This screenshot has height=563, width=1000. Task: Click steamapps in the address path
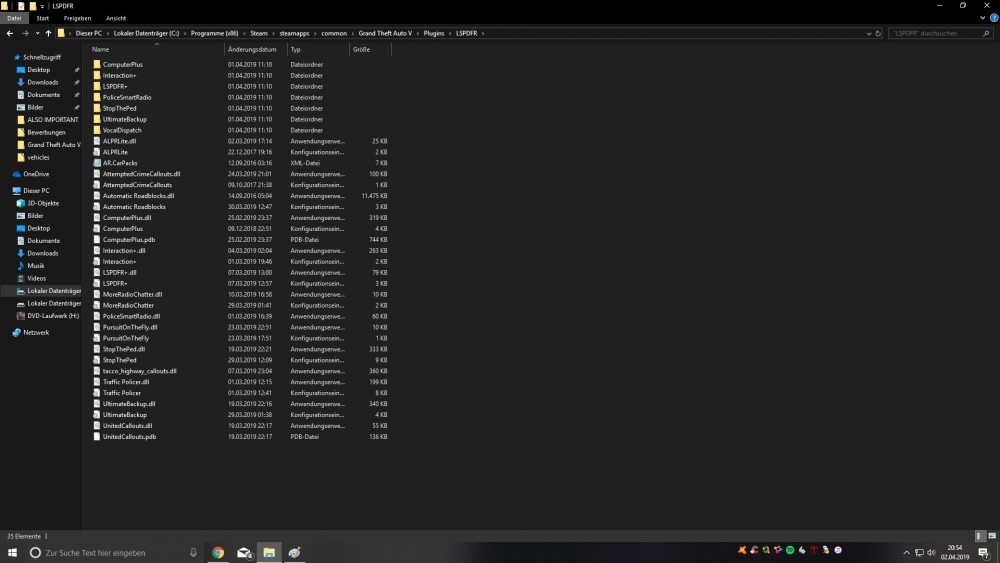[x=294, y=33]
